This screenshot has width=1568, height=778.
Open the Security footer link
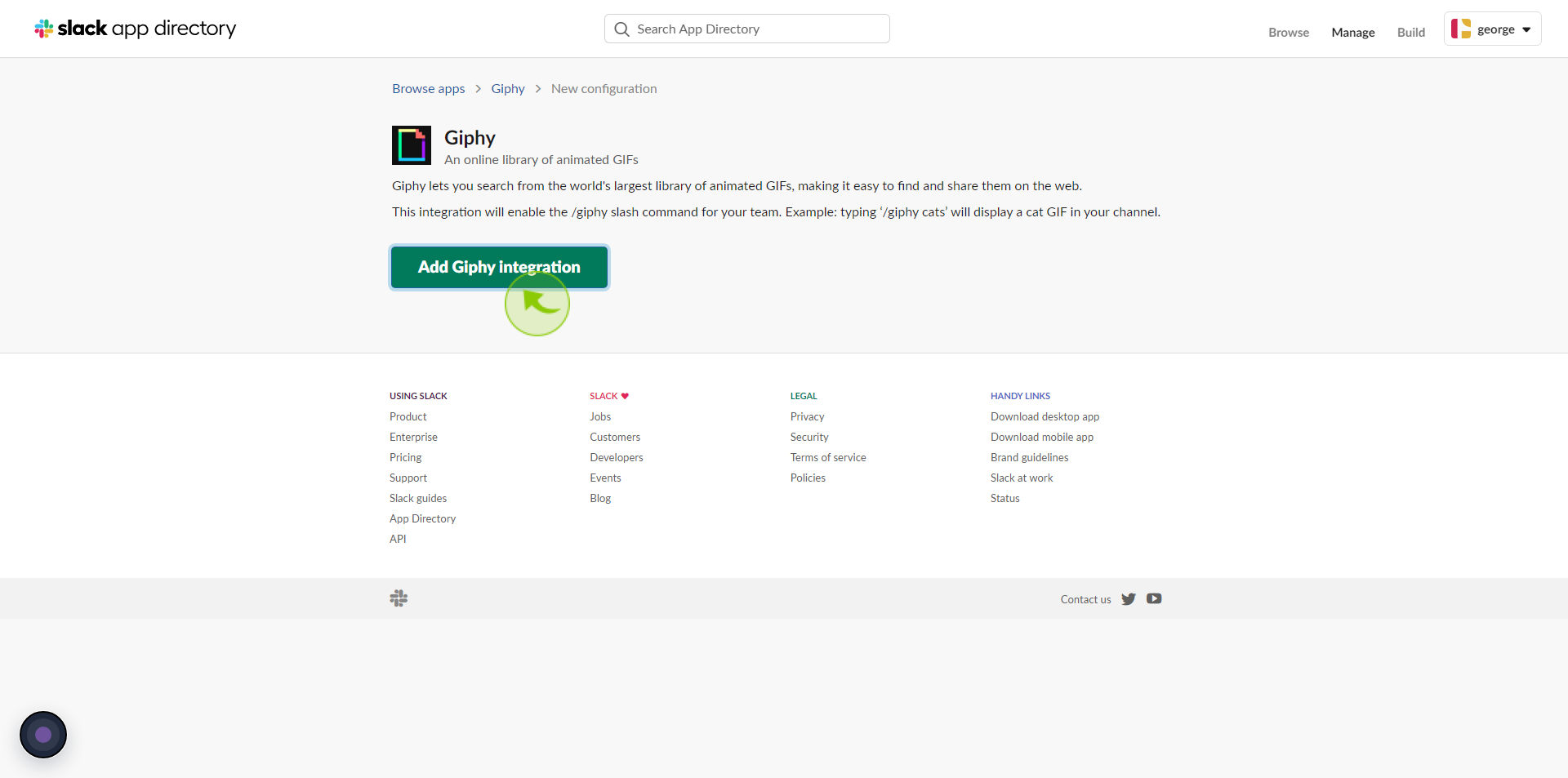[809, 437]
